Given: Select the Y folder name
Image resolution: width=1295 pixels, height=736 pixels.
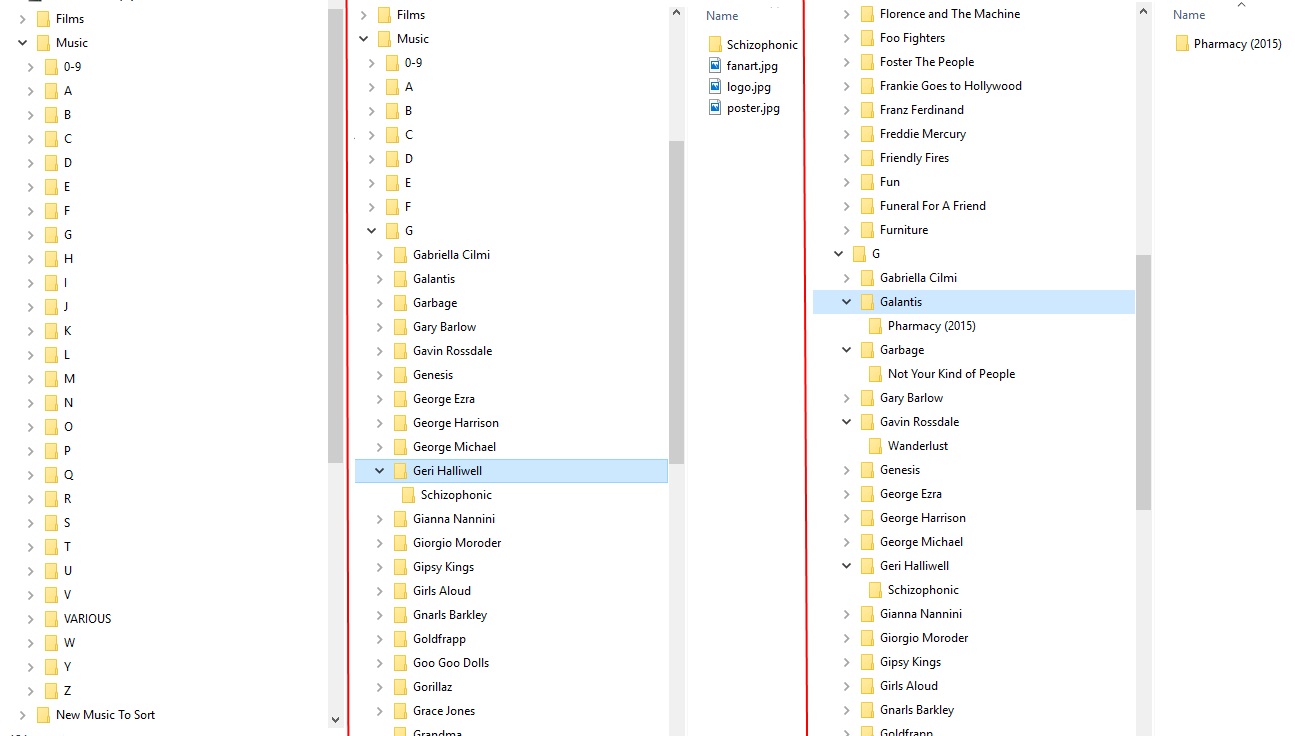Looking at the screenshot, I should [x=67, y=667].
